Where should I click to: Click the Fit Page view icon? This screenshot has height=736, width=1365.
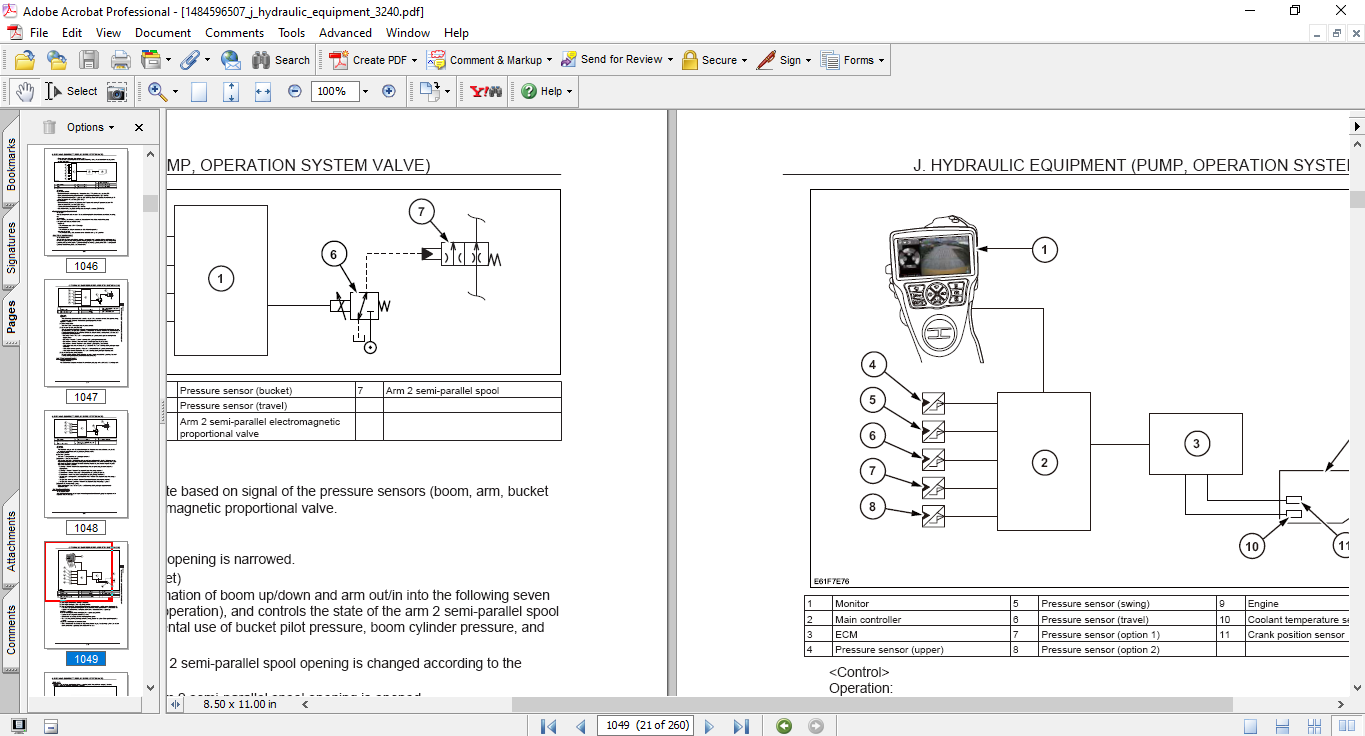tap(233, 91)
